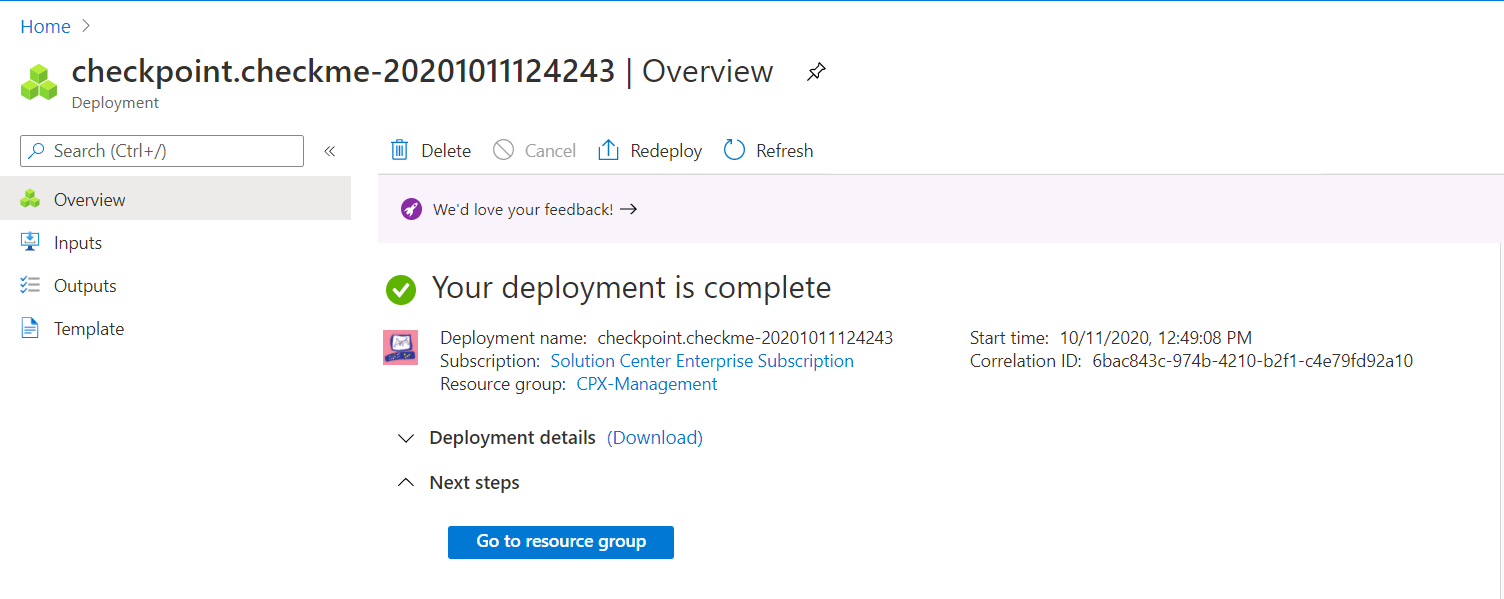
Task: Click the Deployment name value text
Action: [x=745, y=338]
